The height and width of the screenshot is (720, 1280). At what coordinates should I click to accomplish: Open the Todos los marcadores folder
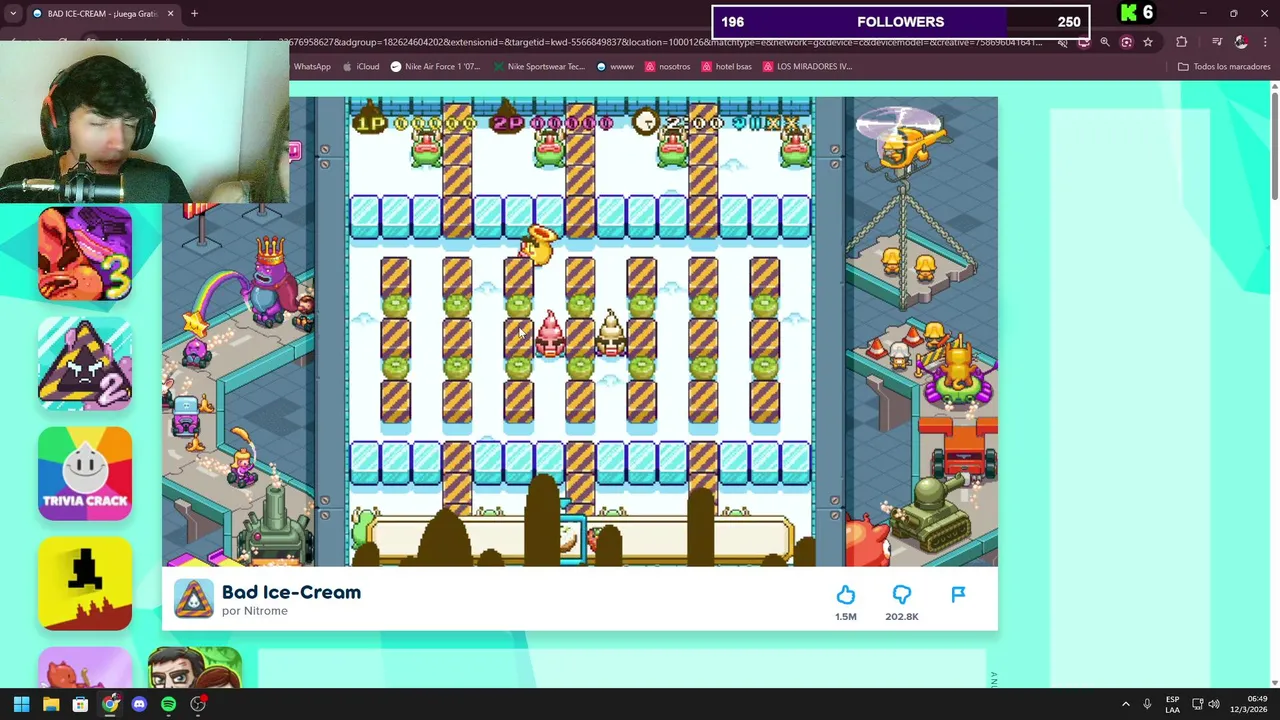[x=1224, y=67]
